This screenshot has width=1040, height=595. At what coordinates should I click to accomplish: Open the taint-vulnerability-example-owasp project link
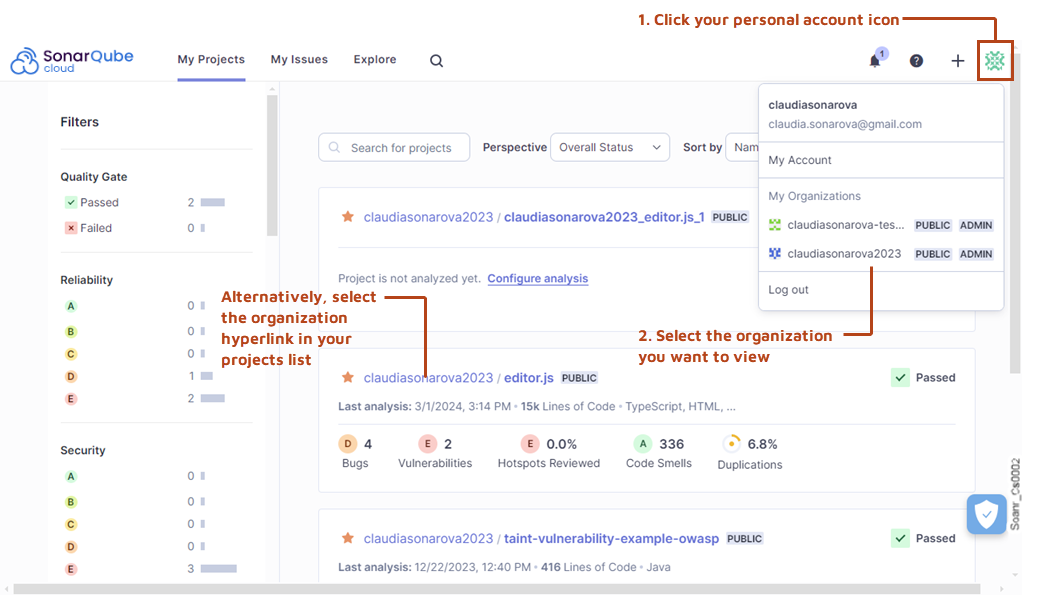pyautogui.click(x=612, y=538)
